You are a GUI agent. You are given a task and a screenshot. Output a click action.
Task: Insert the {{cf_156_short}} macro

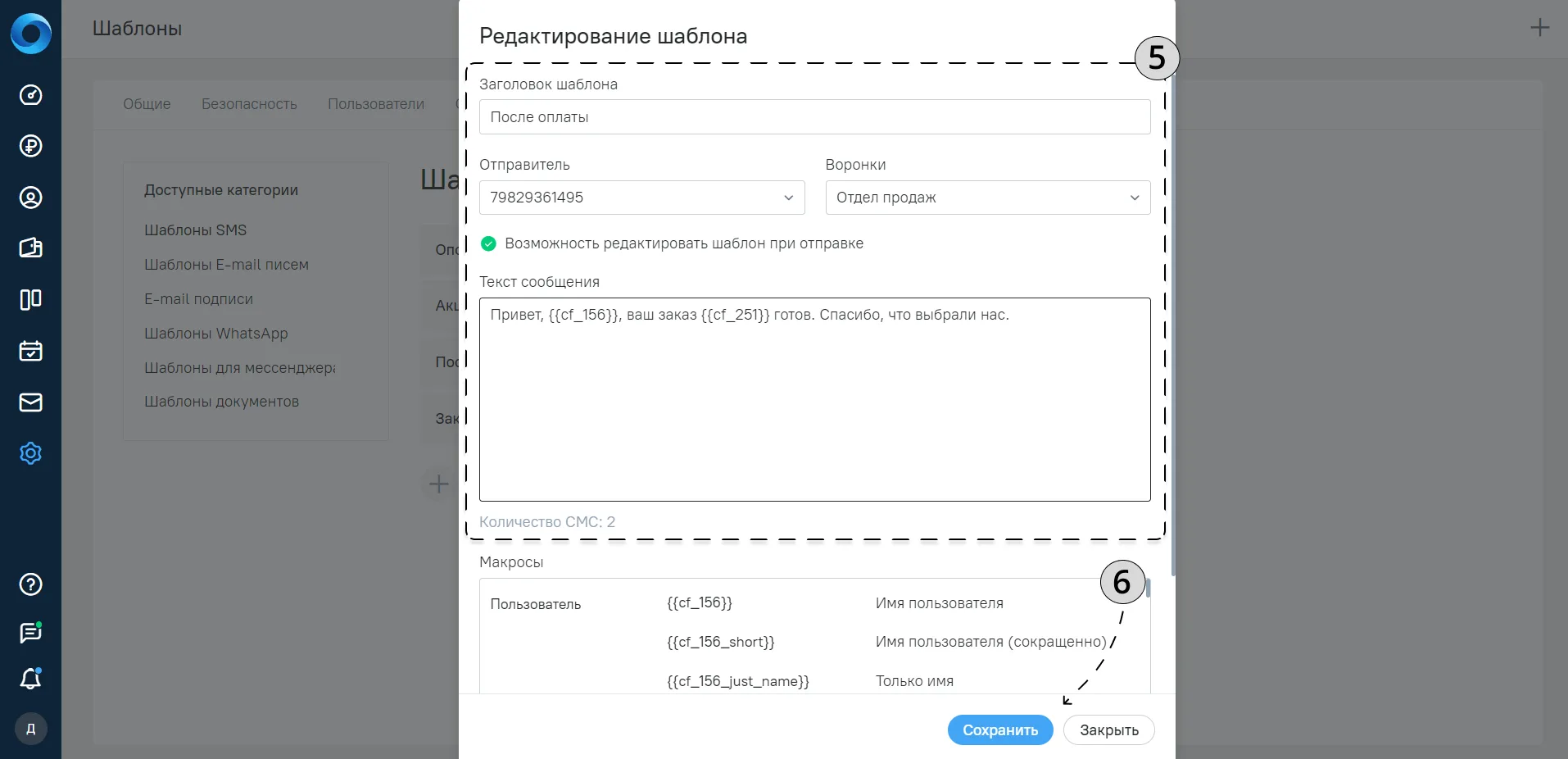(x=721, y=642)
